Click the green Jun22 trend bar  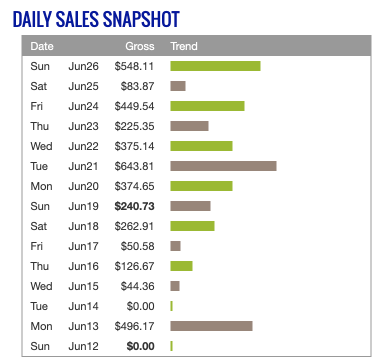[x=201, y=146]
